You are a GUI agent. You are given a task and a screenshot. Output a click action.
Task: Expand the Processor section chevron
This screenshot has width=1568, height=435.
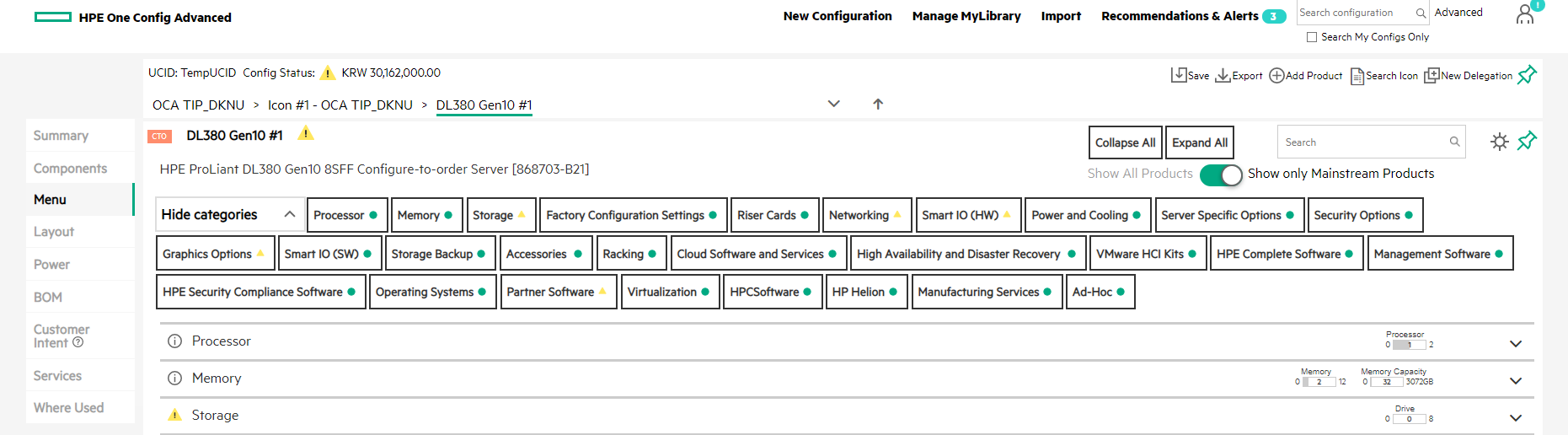1516,344
